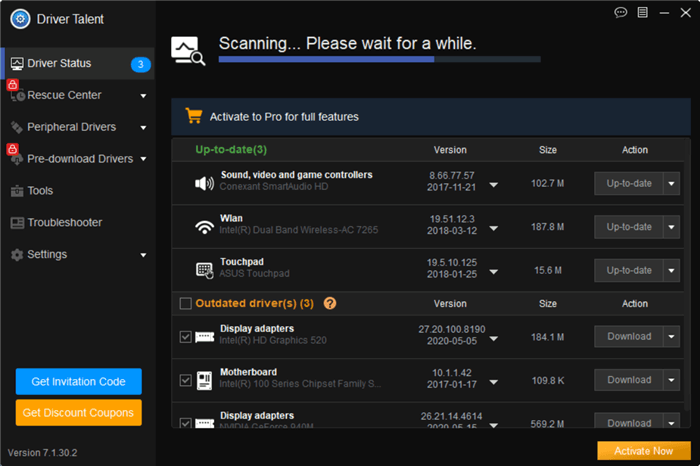
Task: Click the Driver Talent logo icon
Action: pos(20,19)
